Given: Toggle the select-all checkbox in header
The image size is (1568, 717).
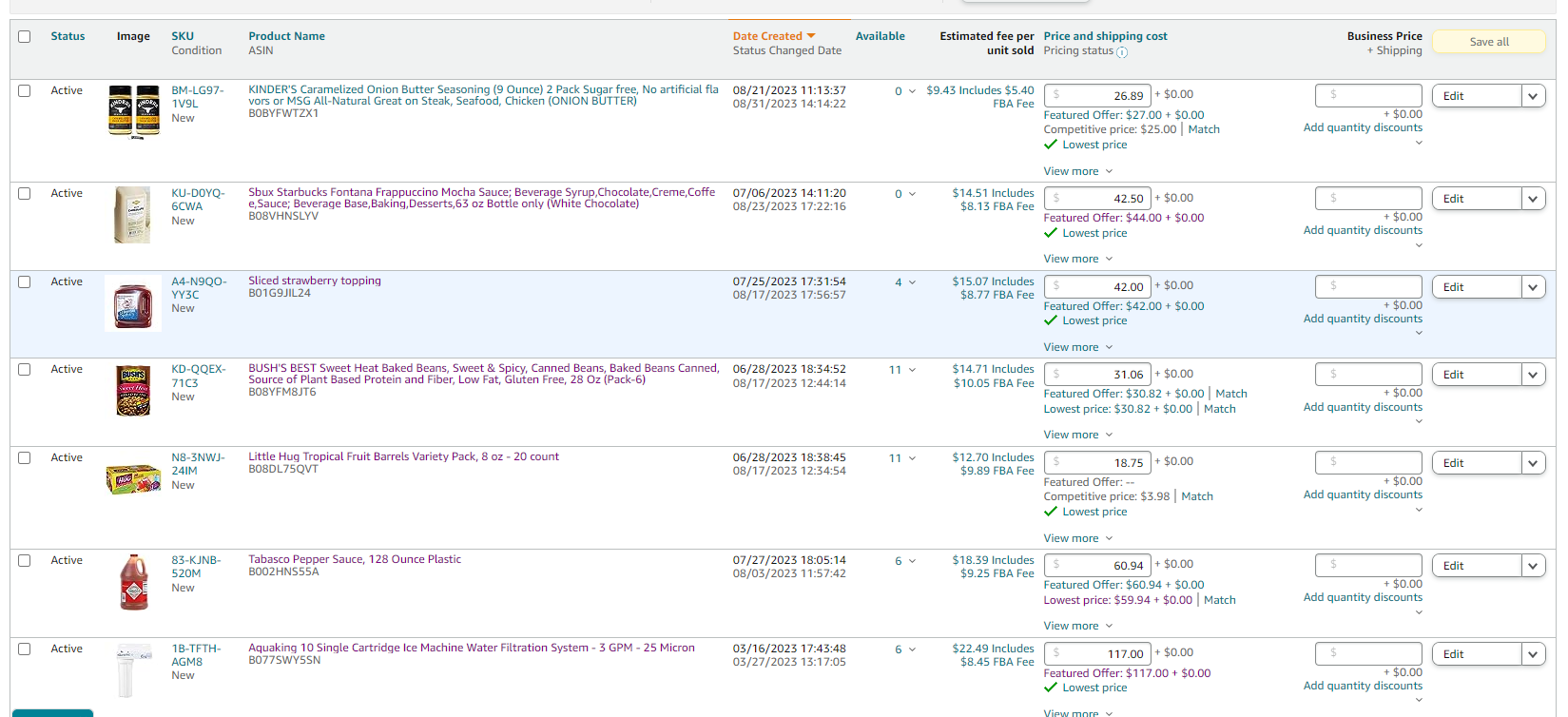Looking at the screenshot, I should (25, 36).
